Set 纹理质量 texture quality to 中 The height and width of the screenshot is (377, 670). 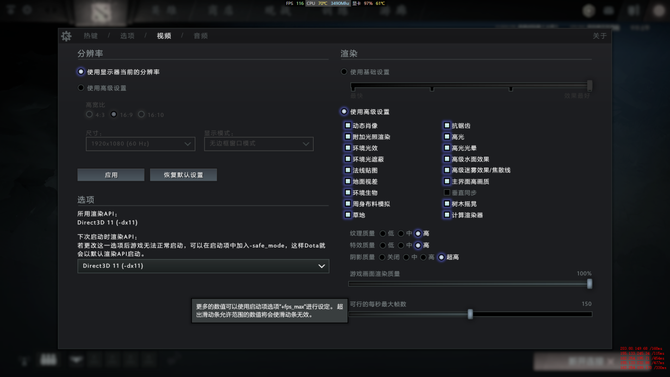point(401,233)
